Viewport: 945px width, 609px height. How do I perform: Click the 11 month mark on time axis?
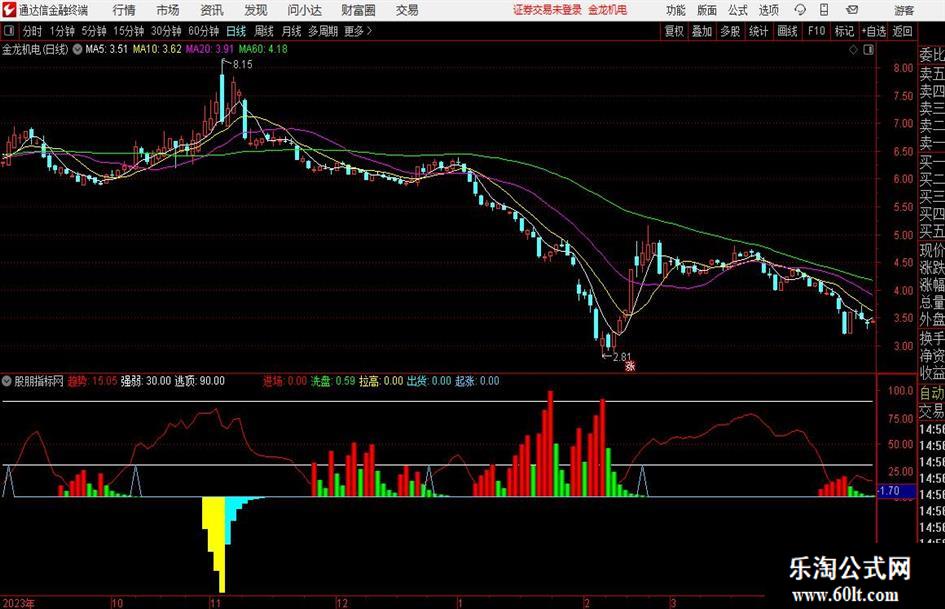point(215,603)
